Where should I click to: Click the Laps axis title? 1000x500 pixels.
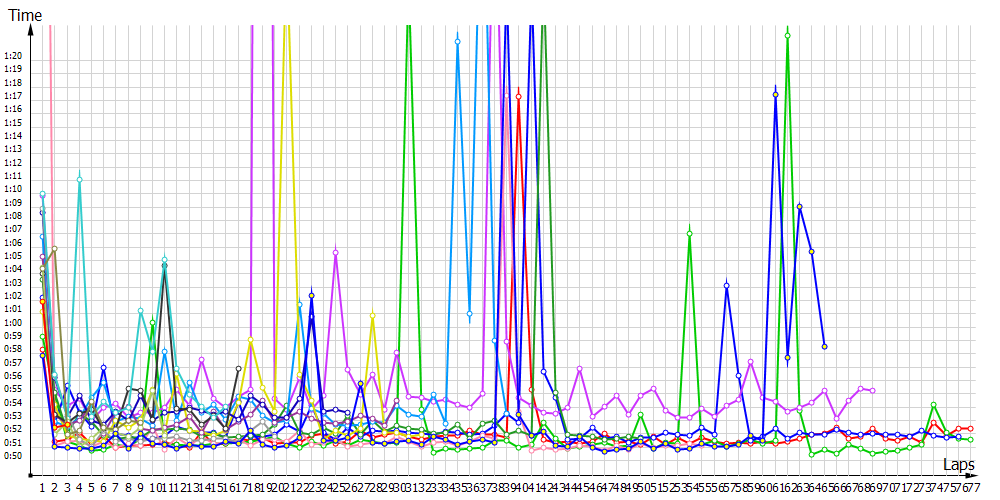959,465
